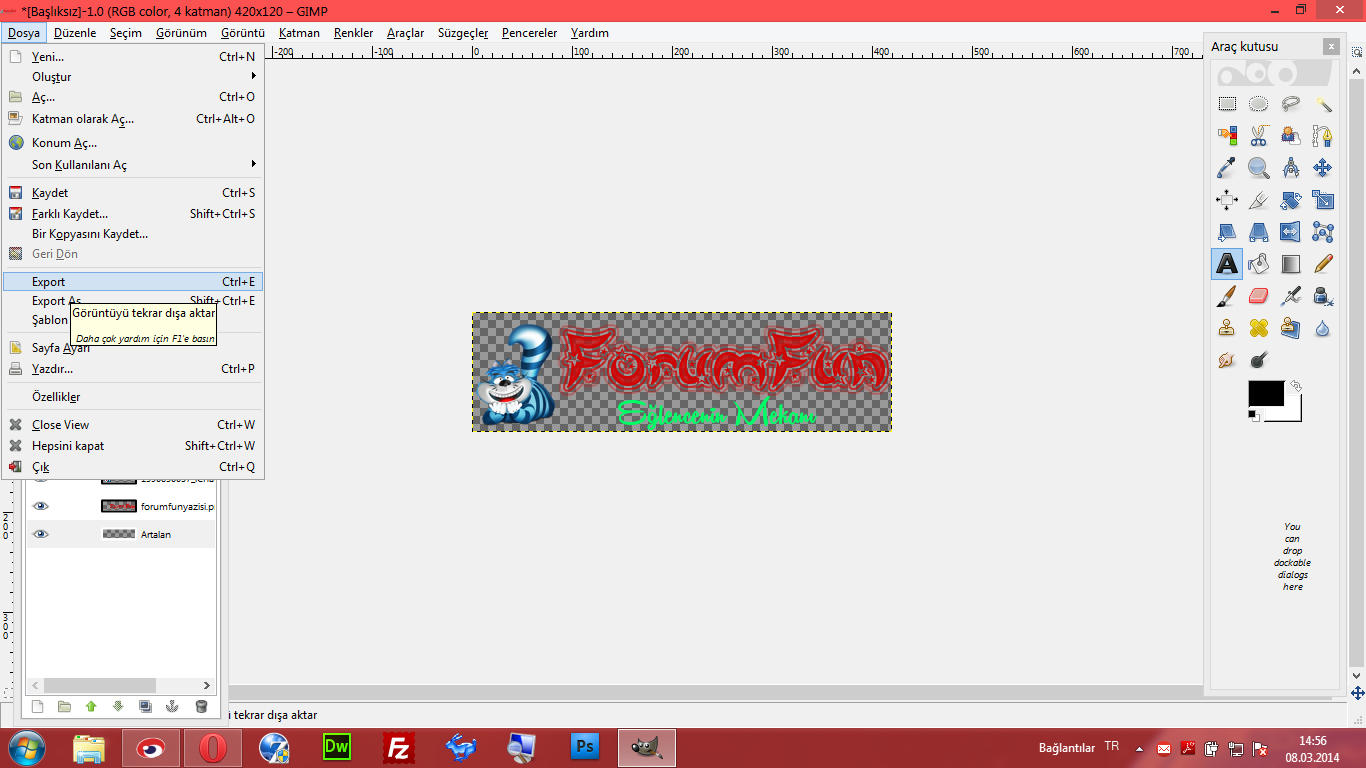Select the Pencil tool

(1323, 264)
